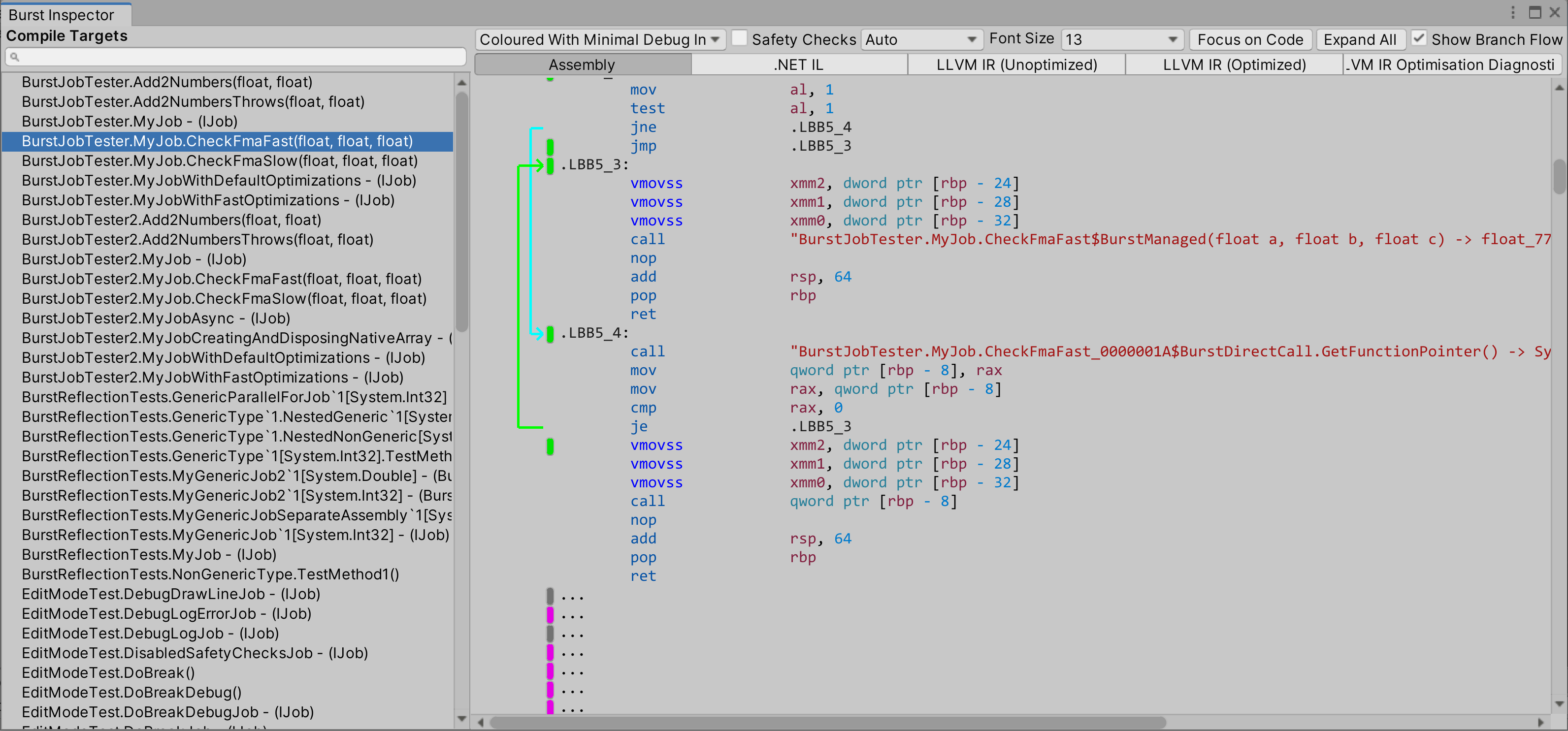Switch to the Assembly tab
This screenshot has width=1568, height=731.
(583, 64)
